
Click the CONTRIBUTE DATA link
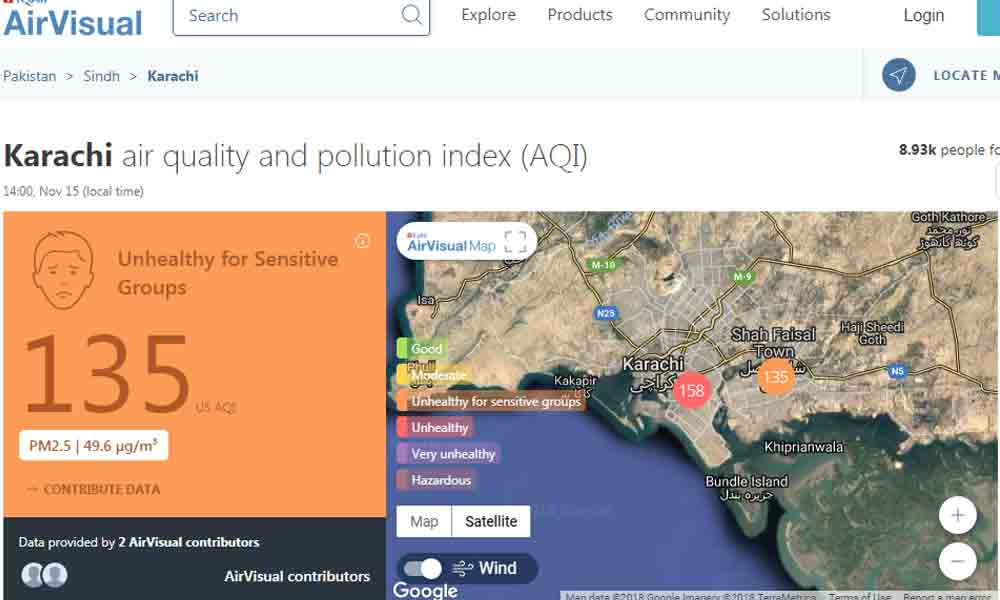94,489
